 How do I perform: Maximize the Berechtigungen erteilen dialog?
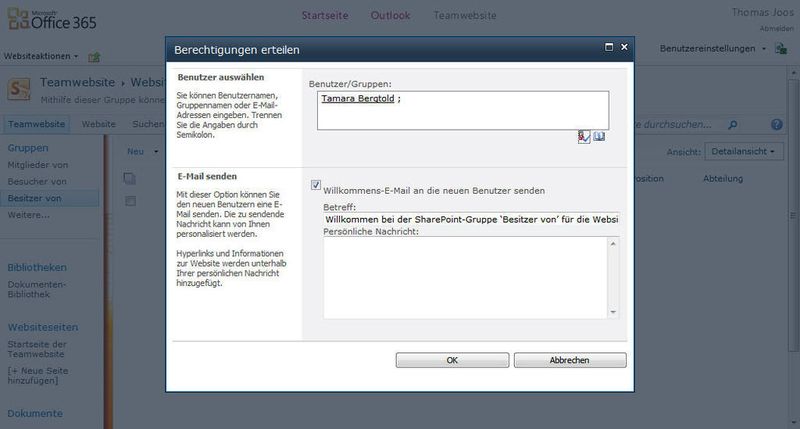pos(609,47)
